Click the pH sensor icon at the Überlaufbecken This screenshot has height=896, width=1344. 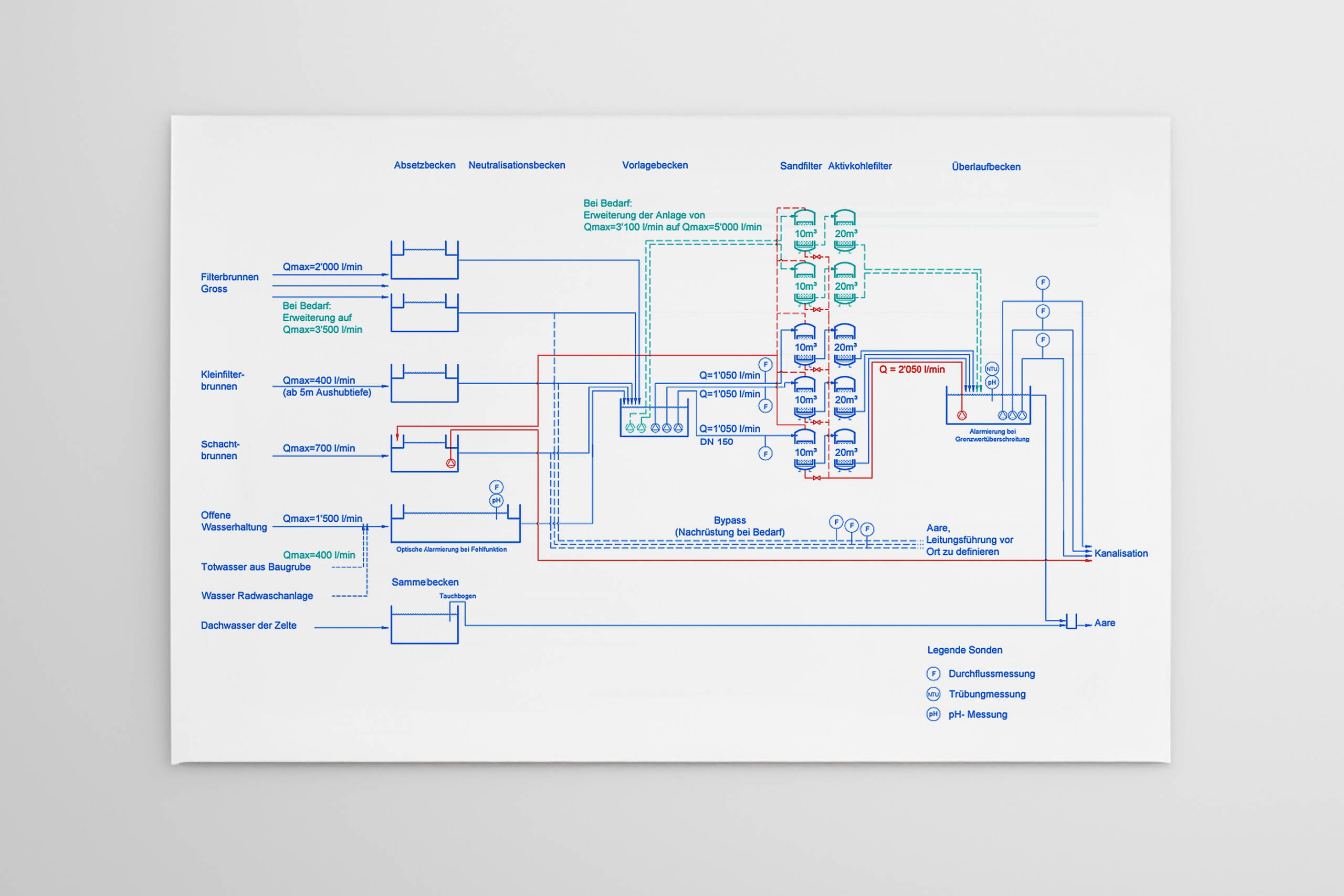[993, 382]
